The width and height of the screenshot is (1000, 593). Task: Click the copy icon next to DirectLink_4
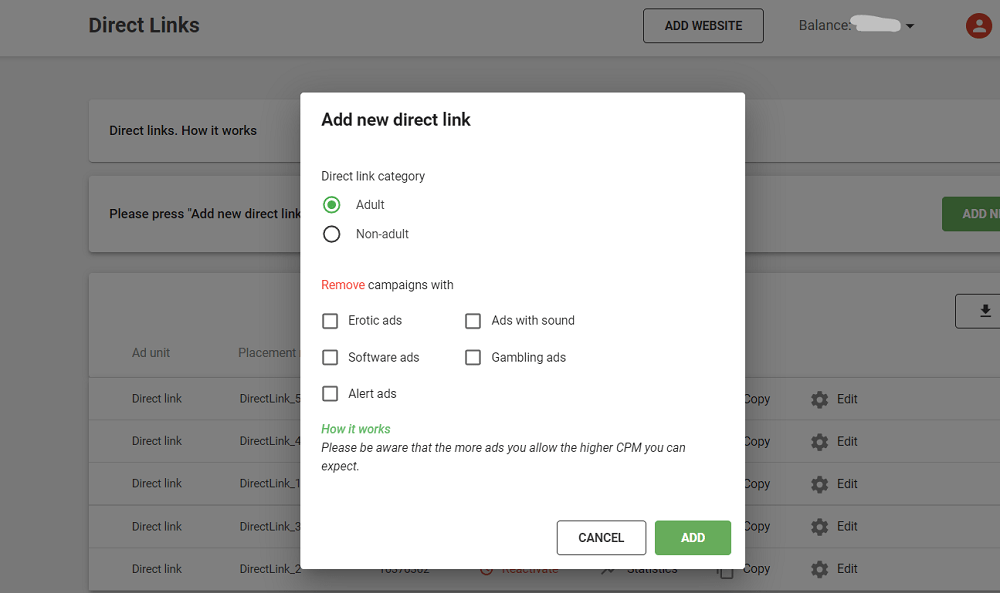coord(724,441)
